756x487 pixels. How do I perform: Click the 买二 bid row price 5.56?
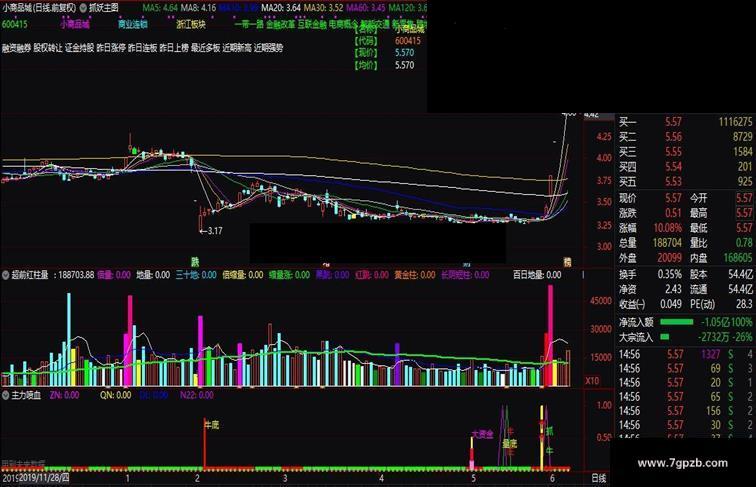pyautogui.click(x=673, y=137)
